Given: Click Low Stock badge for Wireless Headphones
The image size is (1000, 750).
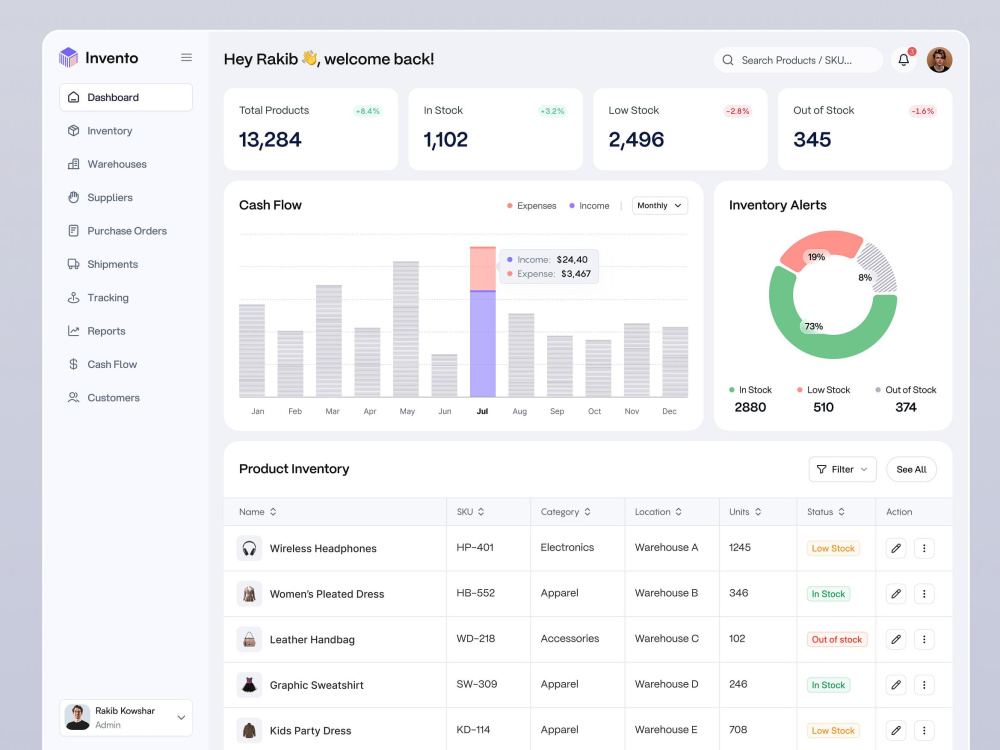Looking at the screenshot, I should [833, 548].
